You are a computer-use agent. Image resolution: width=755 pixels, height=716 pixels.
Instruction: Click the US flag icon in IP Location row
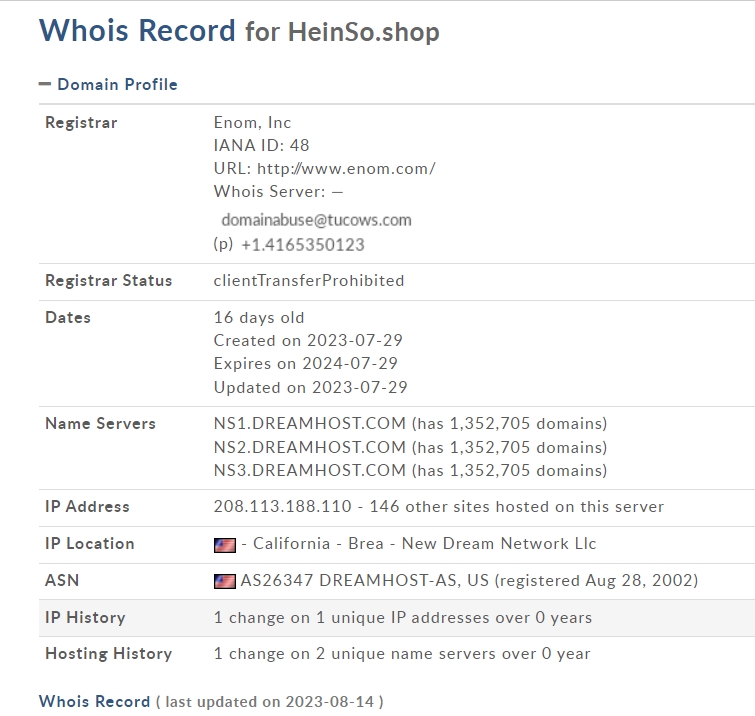pos(225,545)
